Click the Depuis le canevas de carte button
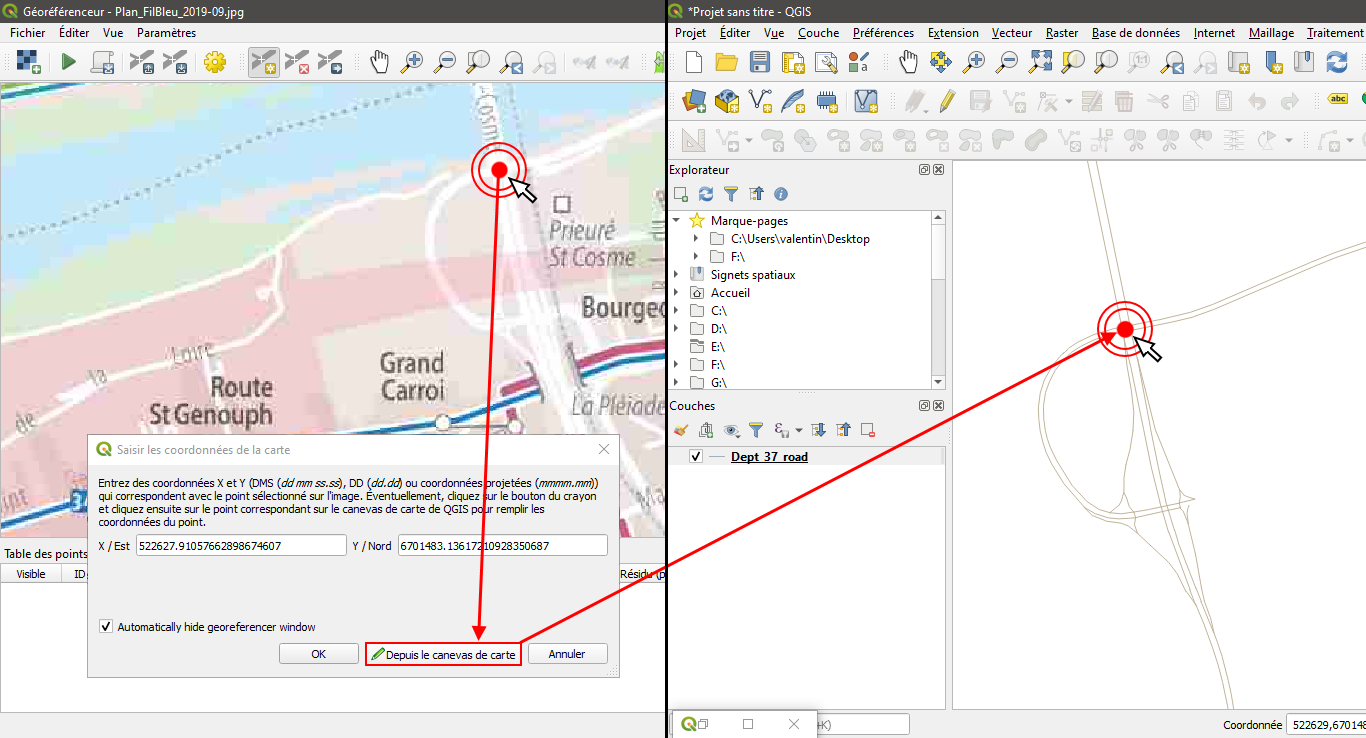The height and width of the screenshot is (738, 1366). [x=443, y=655]
